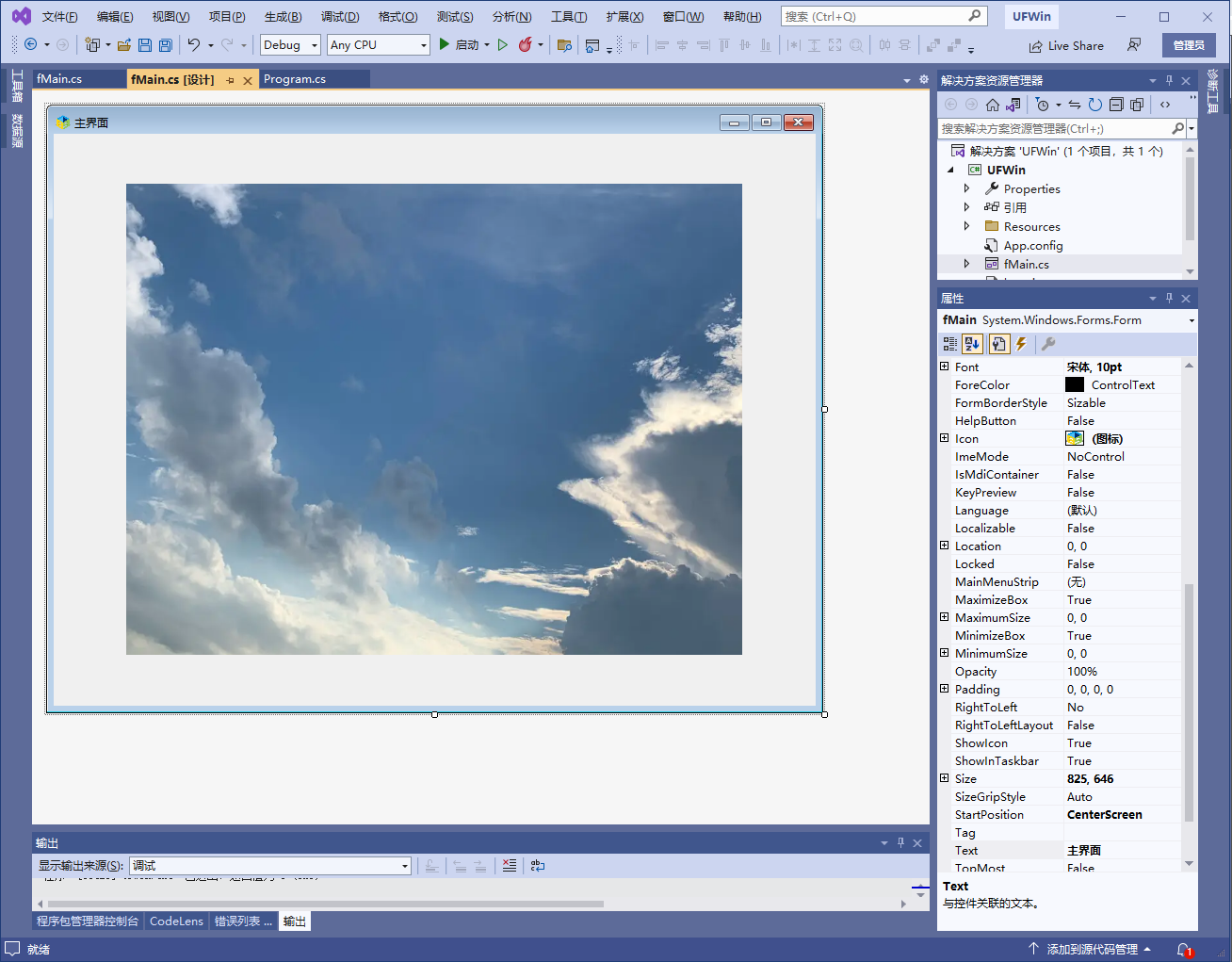
Task: Pin the Properties panel
Action: click(1169, 298)
